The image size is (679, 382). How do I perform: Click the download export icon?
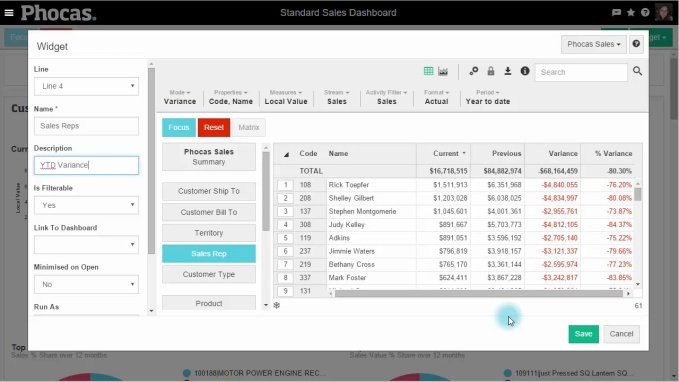pos(508,71)
